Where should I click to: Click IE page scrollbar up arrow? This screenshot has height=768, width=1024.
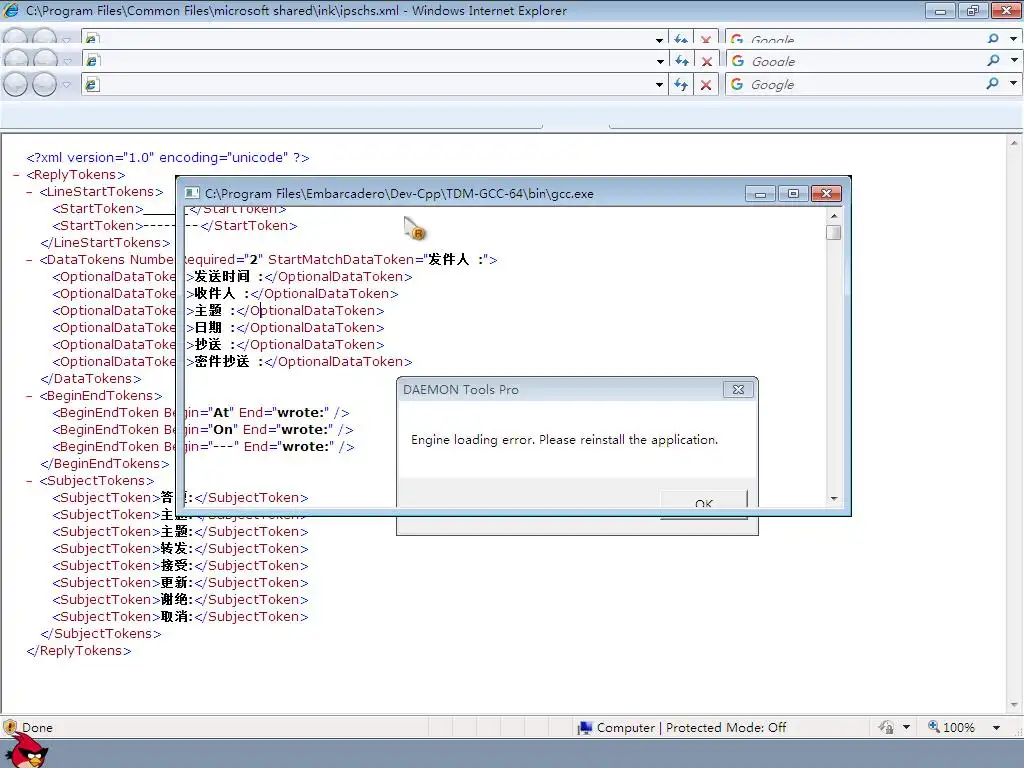click(x=1014, y=142)
